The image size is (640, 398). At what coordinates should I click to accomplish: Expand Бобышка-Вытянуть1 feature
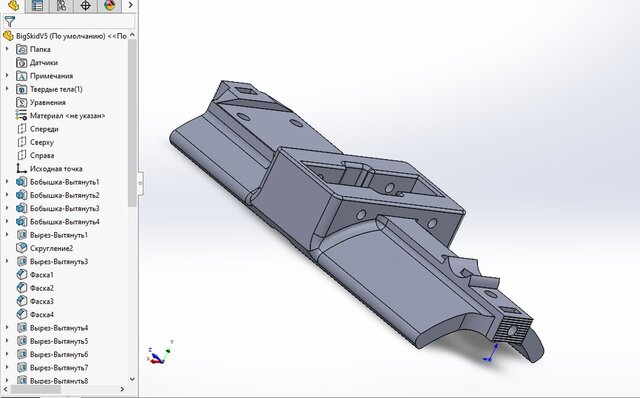tap(7, 182)
